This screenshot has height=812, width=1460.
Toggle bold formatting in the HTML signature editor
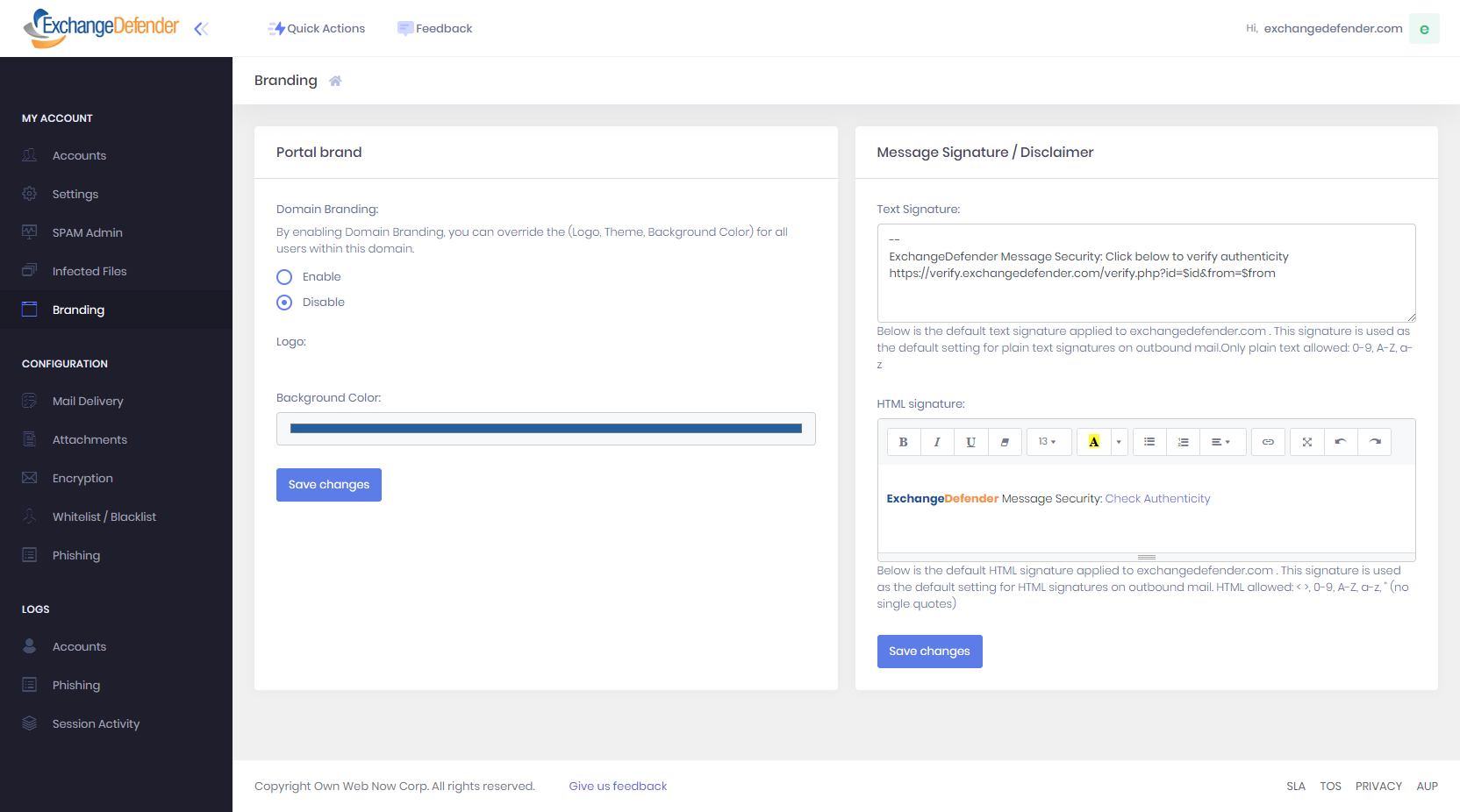(x=903, y=442)
